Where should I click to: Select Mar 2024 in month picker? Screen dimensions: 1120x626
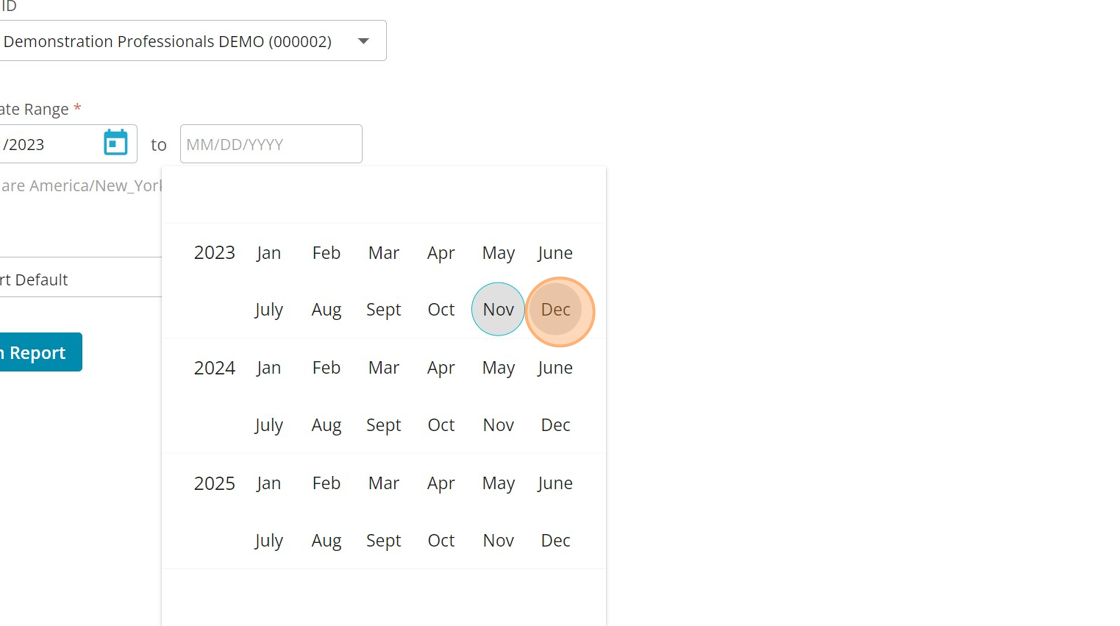(383, 368)
